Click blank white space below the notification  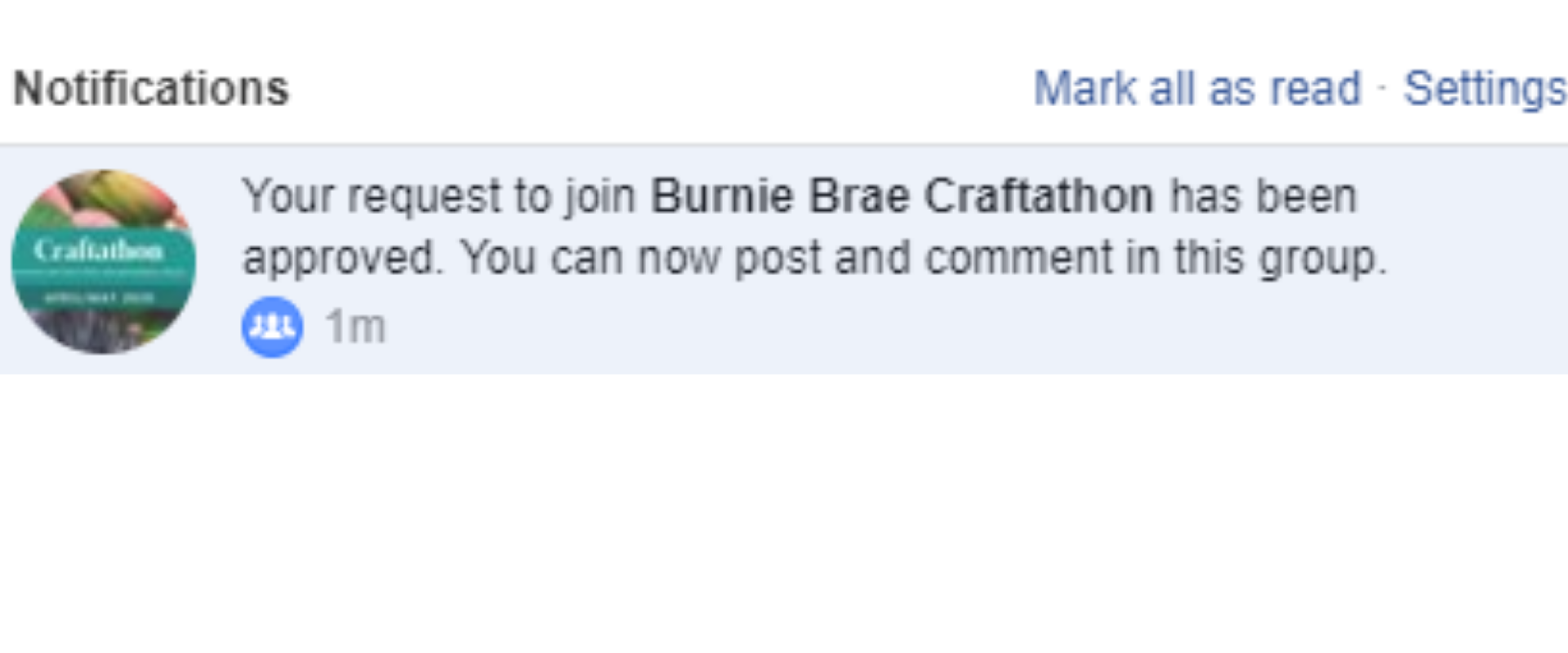tap(784, 514)
